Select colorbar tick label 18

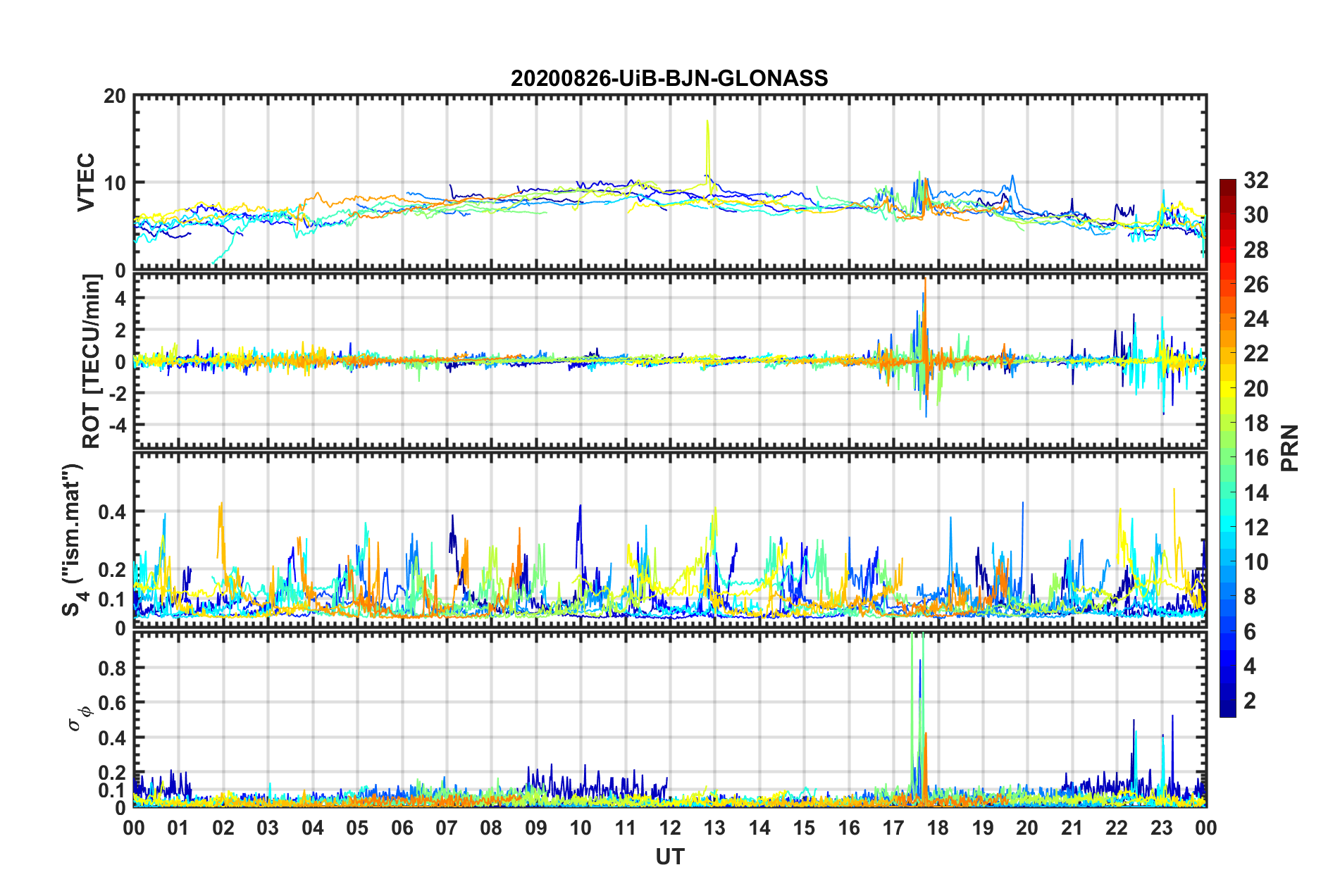tap(1256, 423)
